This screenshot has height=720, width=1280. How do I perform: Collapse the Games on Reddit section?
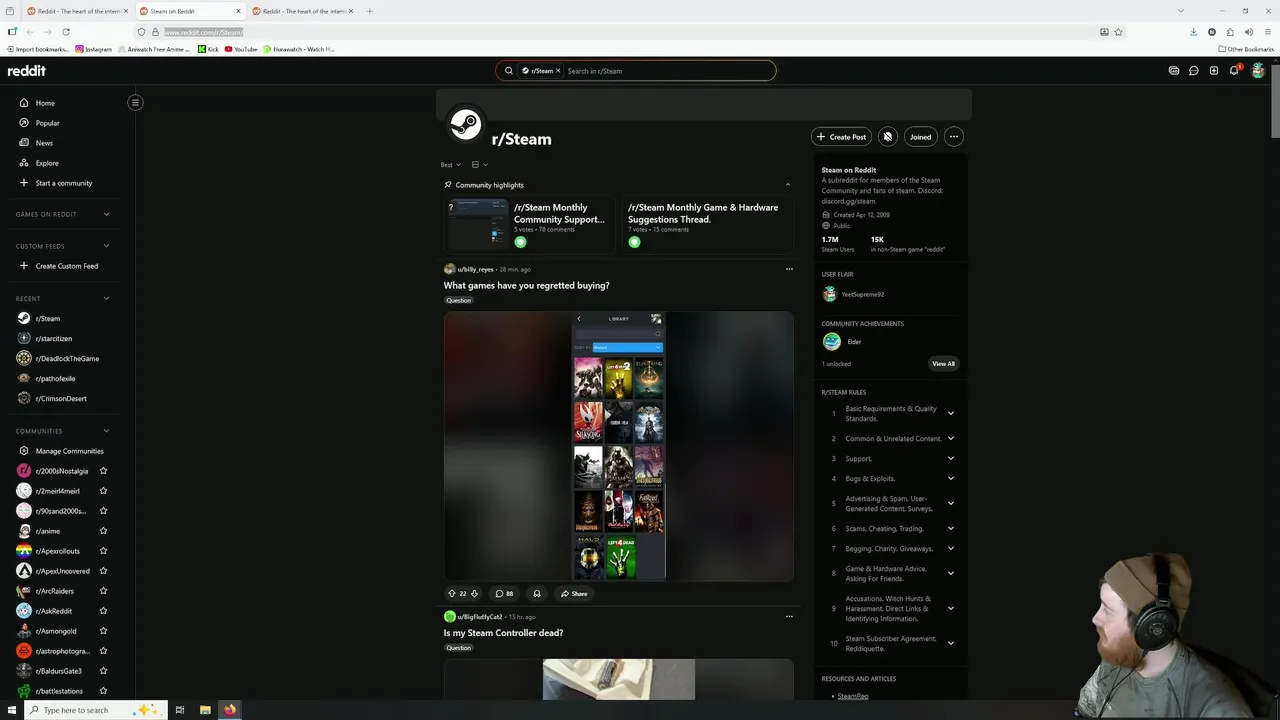(106, 214)
